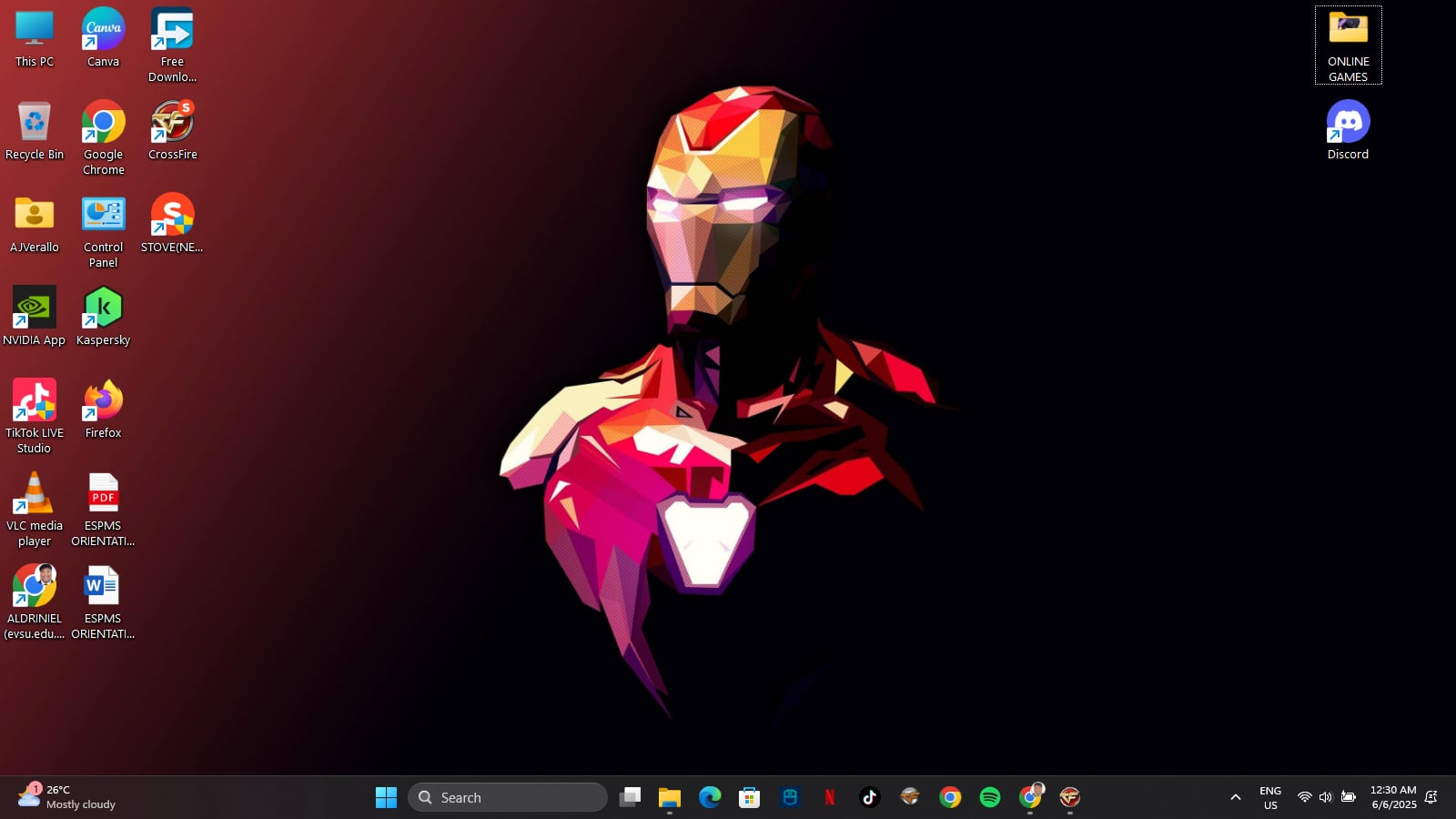Select the This PC desktop icon
Viewport: 1456px width, 819px height.
click(x=35, y=39)
